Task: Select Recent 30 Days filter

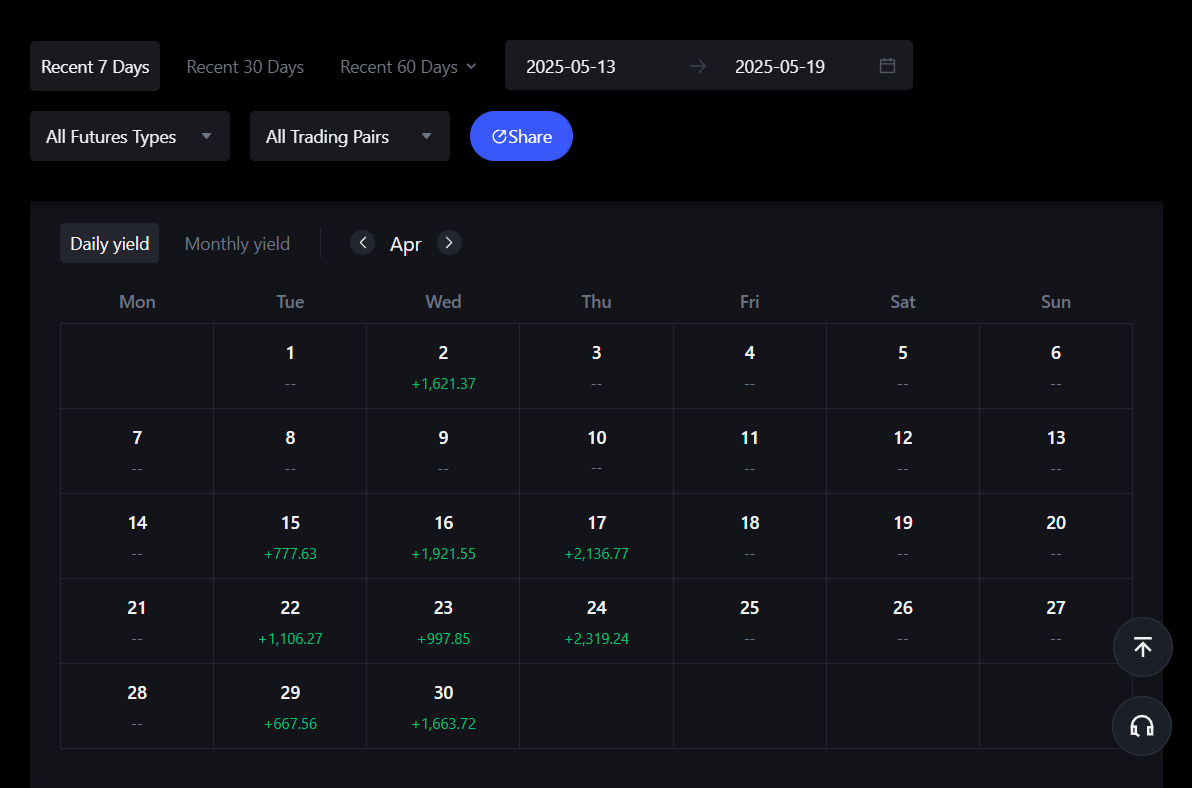Action: (x=245, y=67)
